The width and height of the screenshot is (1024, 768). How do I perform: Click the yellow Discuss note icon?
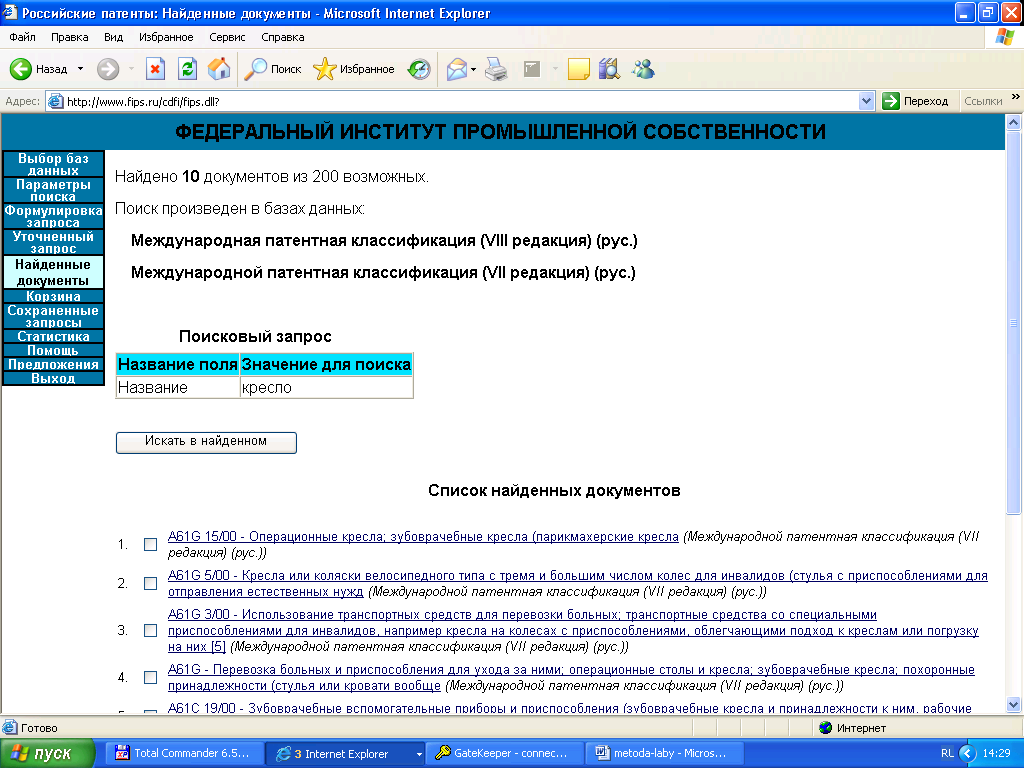pyautogui.click(x=579, y=69)
